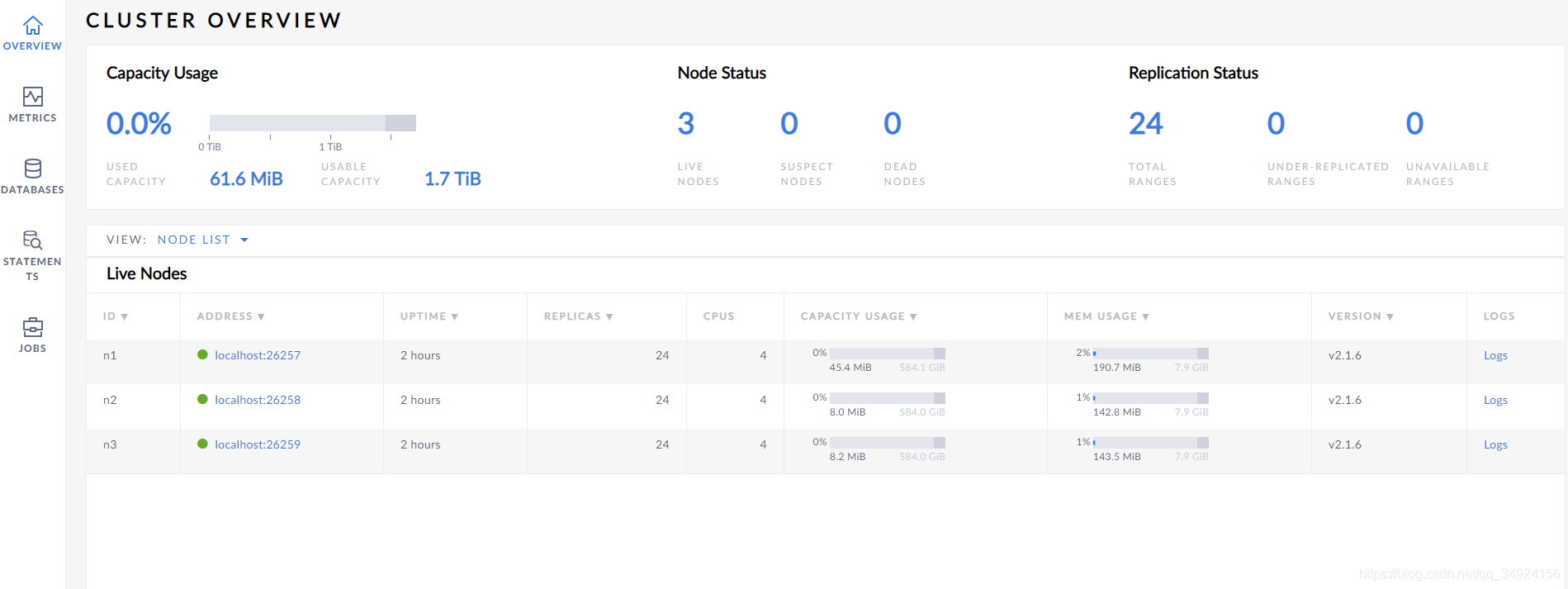This screenshot has width=1568, height=589.
Task: Click the 0.0% used capacity value
Action: tap(139, 124)
